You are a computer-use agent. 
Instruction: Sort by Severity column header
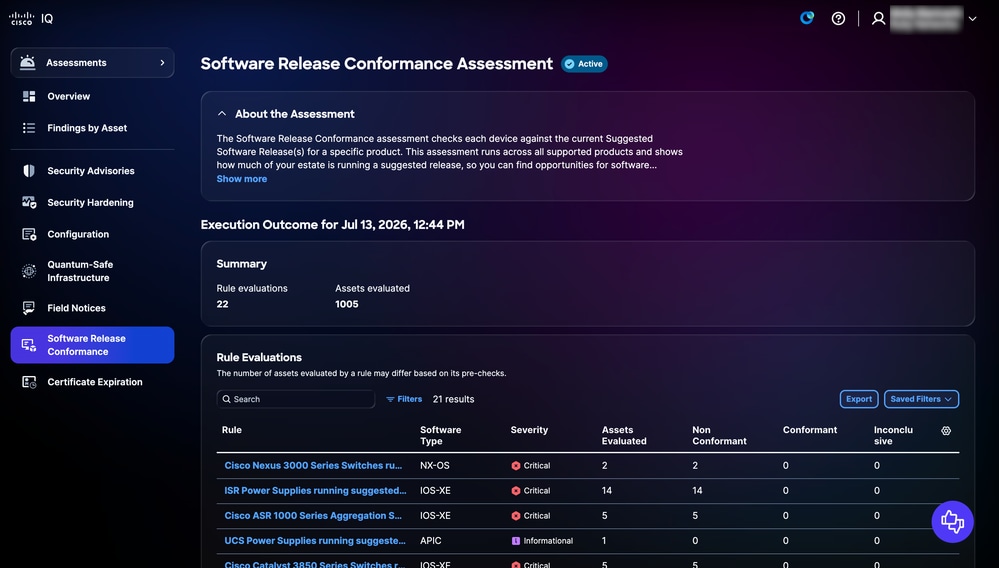click(x=529, y=430)
